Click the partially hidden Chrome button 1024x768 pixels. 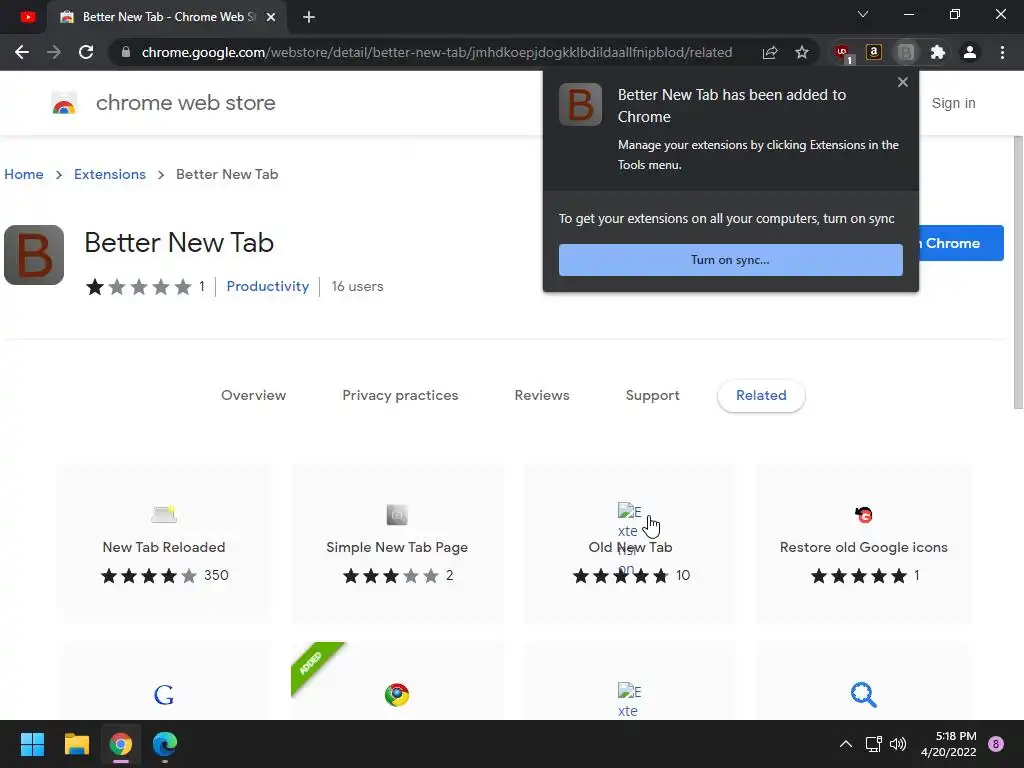961,243
